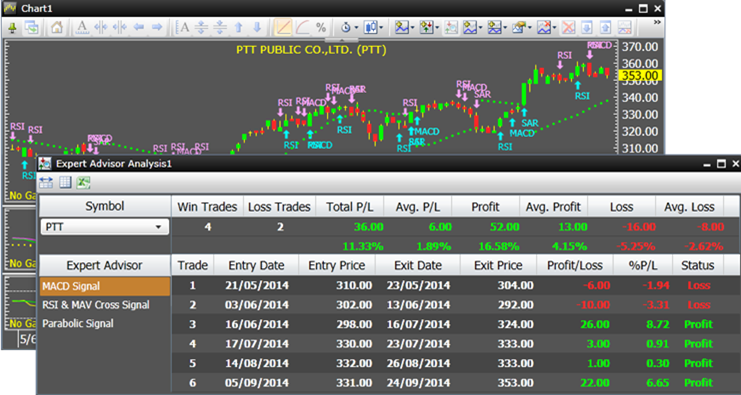Click the horizontal expand arrows icon
The width and height of the screenshot is (741, 395).
101,27
